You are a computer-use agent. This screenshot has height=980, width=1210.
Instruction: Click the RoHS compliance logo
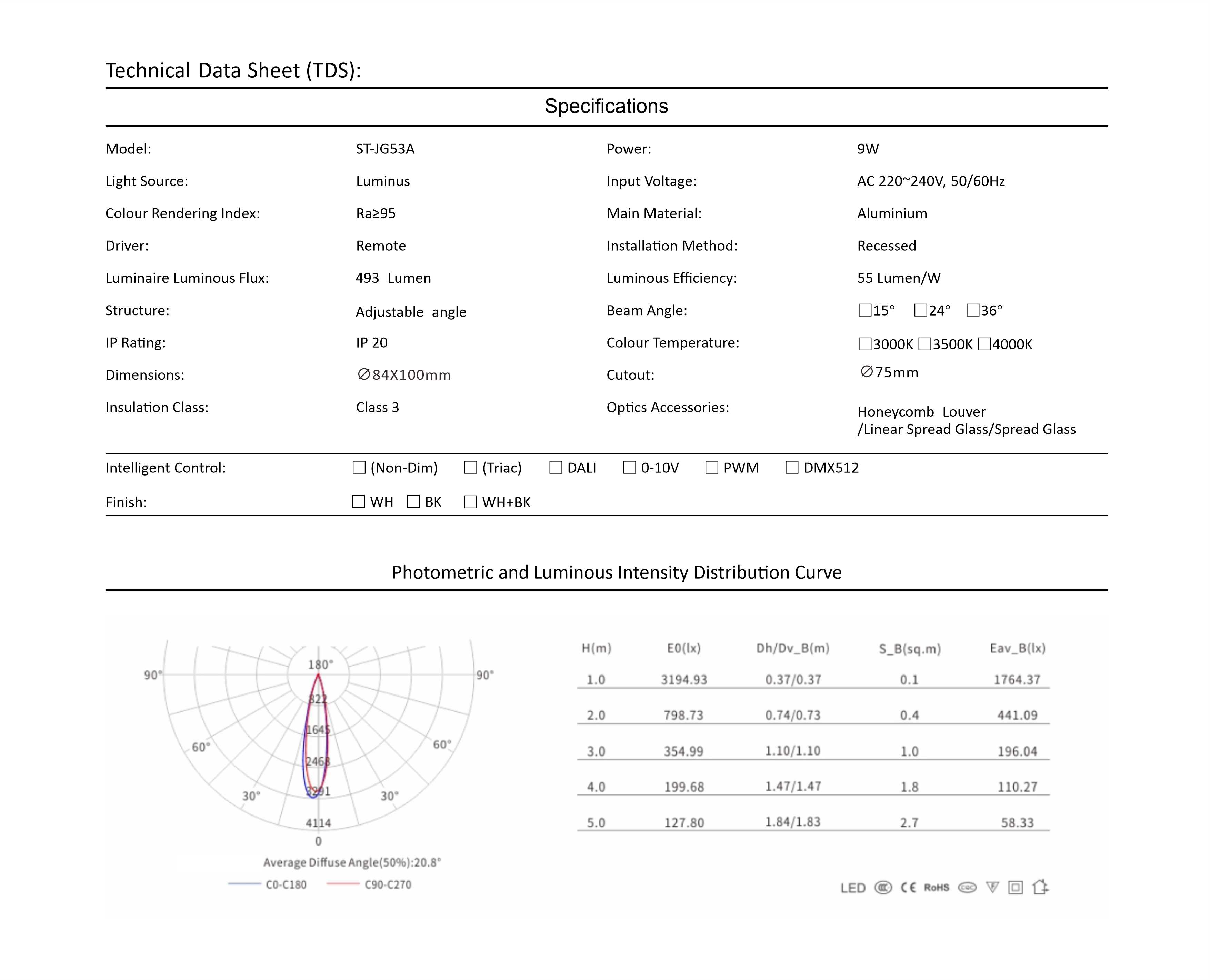tap(936, 888)
